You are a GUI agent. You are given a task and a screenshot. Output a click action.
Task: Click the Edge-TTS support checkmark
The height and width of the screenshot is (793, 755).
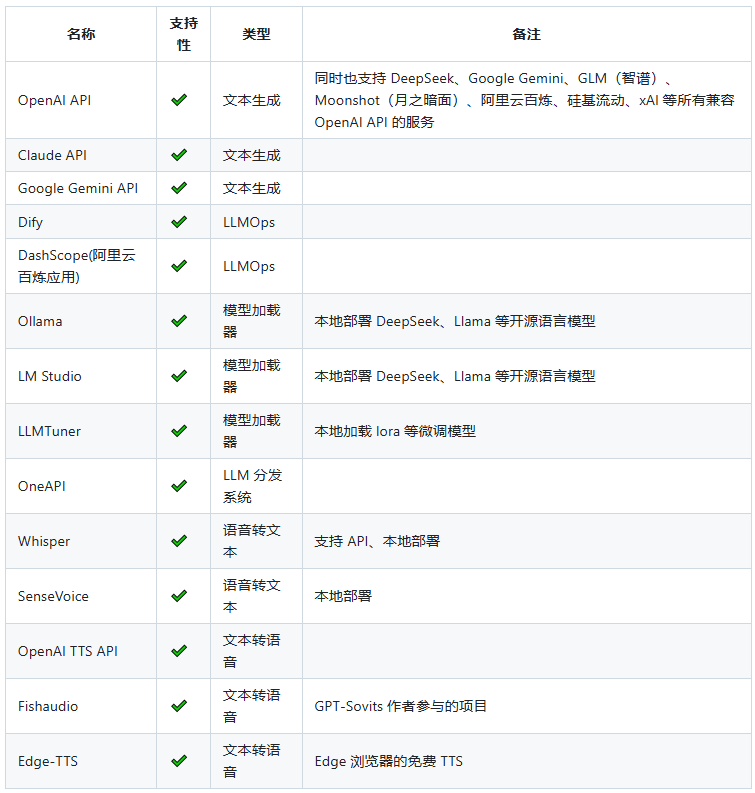tap(179, 761)
